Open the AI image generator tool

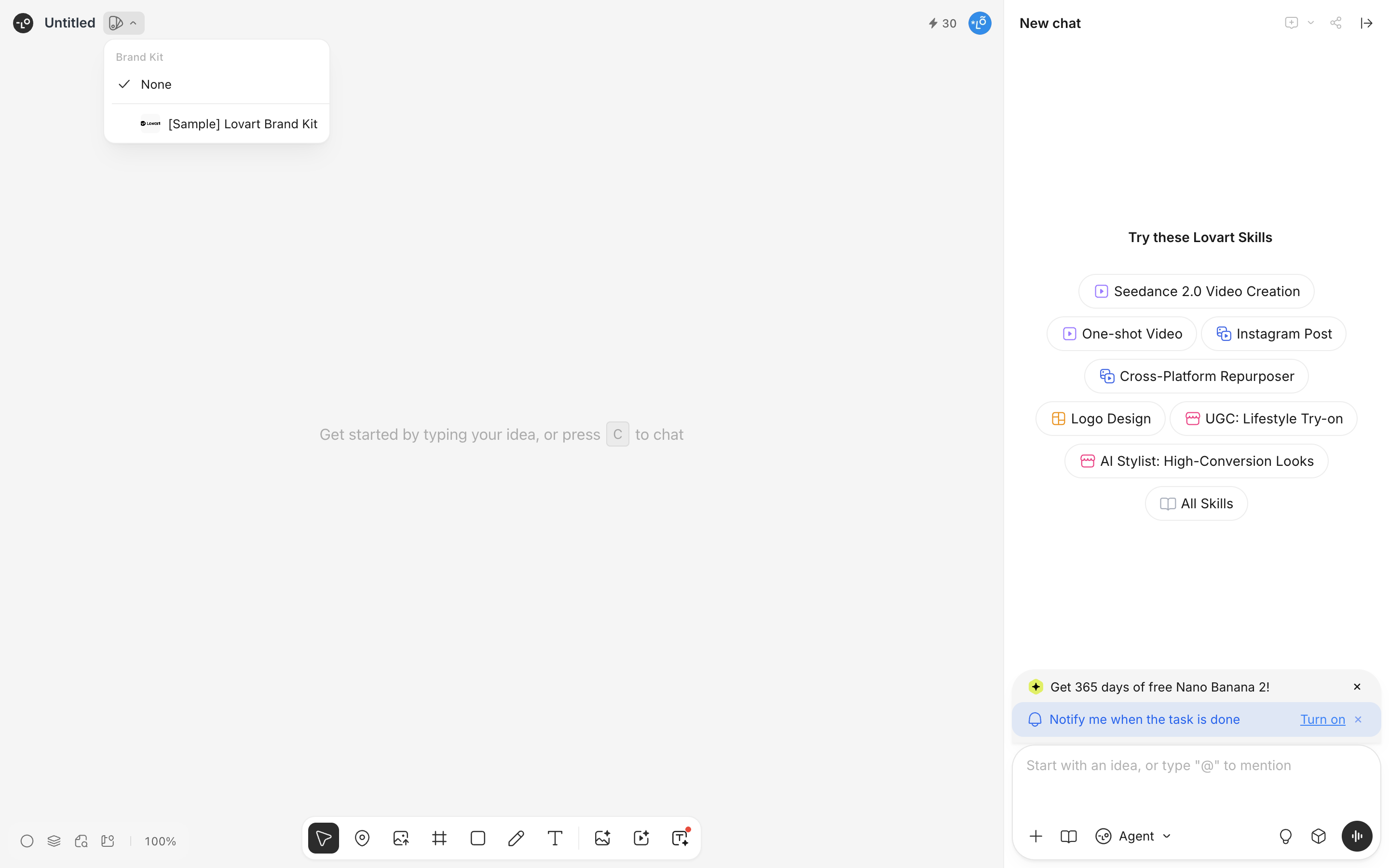pyautogui.click(x=603, y=838)
